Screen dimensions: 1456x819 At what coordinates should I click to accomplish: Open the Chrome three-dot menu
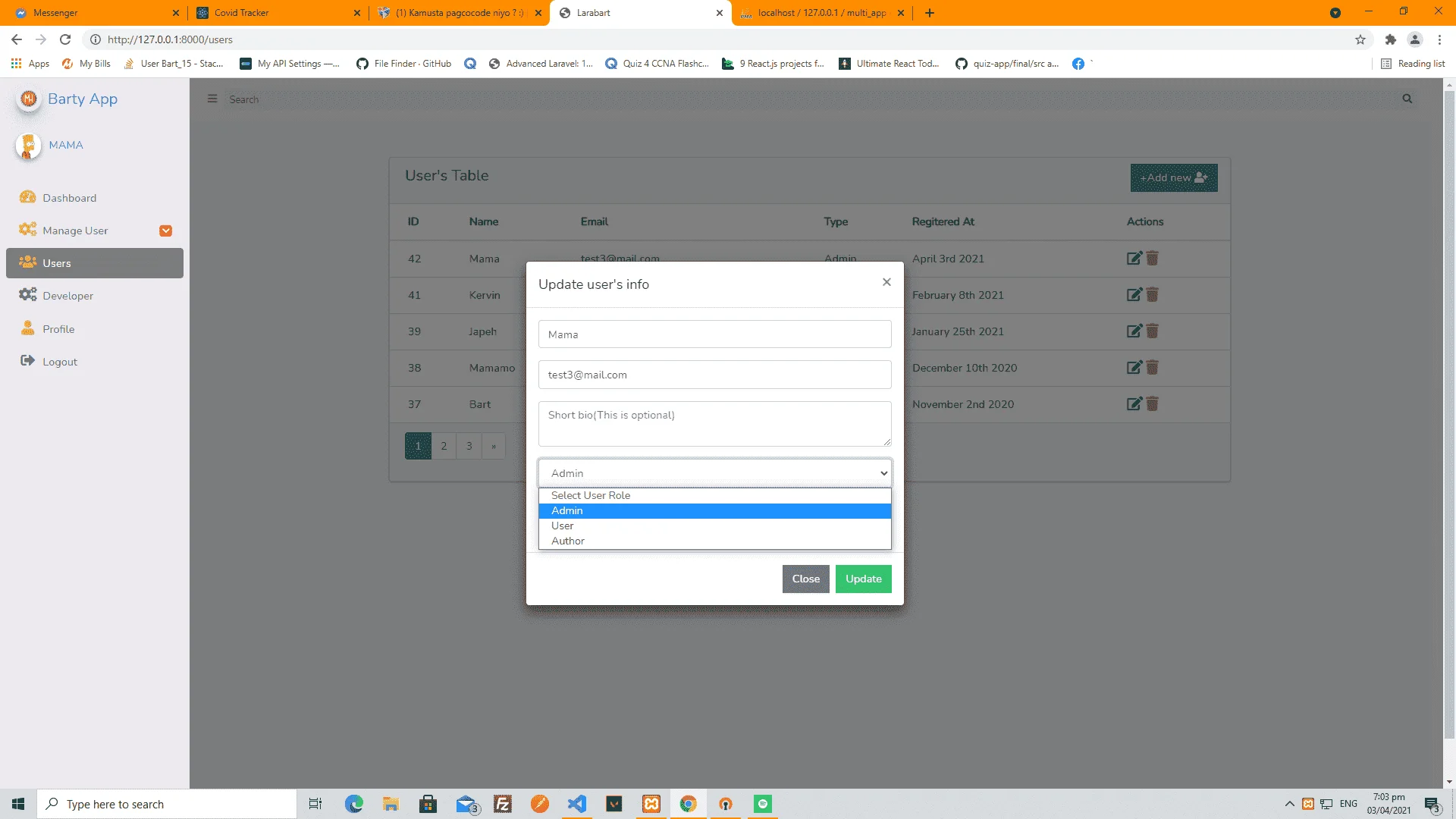1439,39
